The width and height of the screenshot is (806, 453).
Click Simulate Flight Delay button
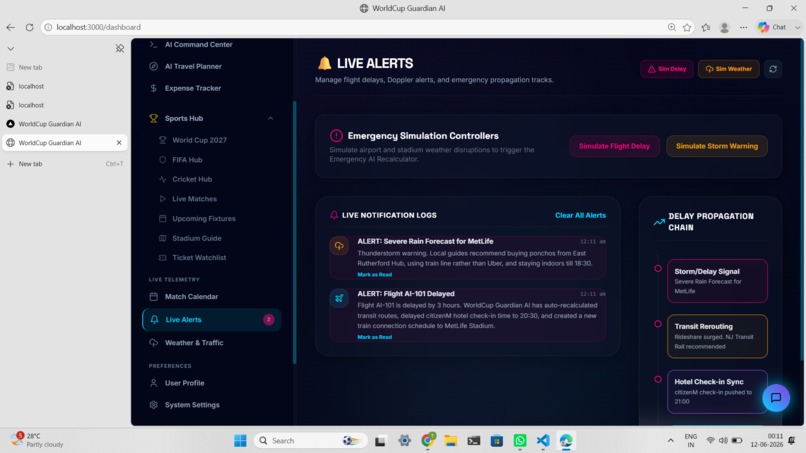614,146
